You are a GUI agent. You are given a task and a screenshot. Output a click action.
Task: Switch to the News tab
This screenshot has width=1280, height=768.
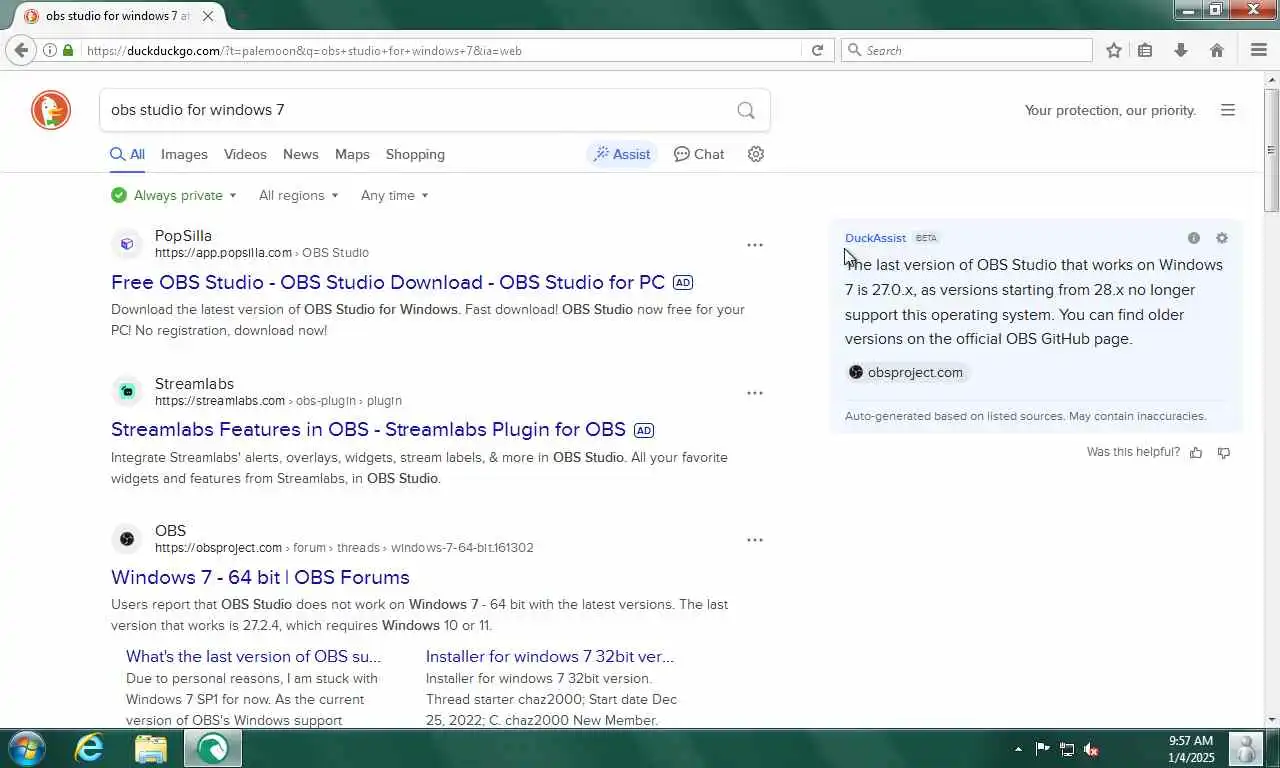(x=300, y=154)
